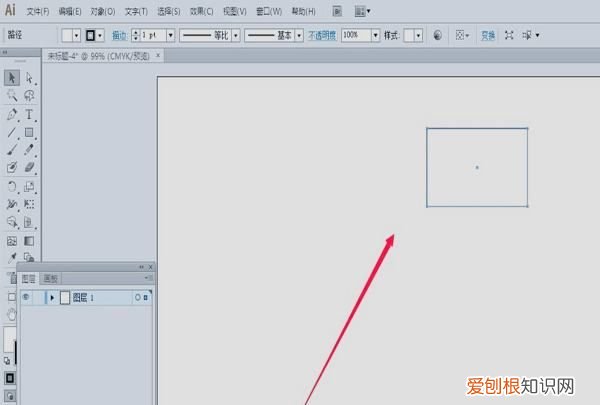Click the 不透明度 link
The width and height of the screenshot is (600, 405).
(x=321, y=35)
